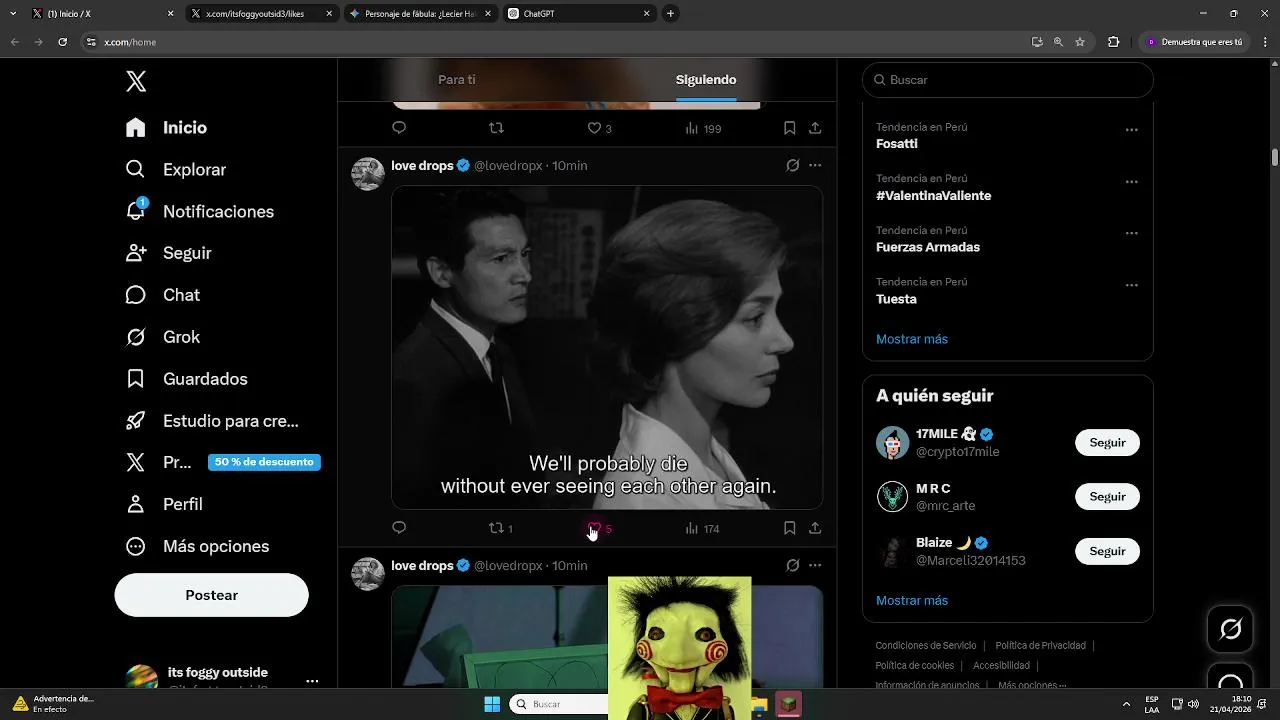
Task: Open more menu on 'We'll probably die' post
Action: point(815,165)
